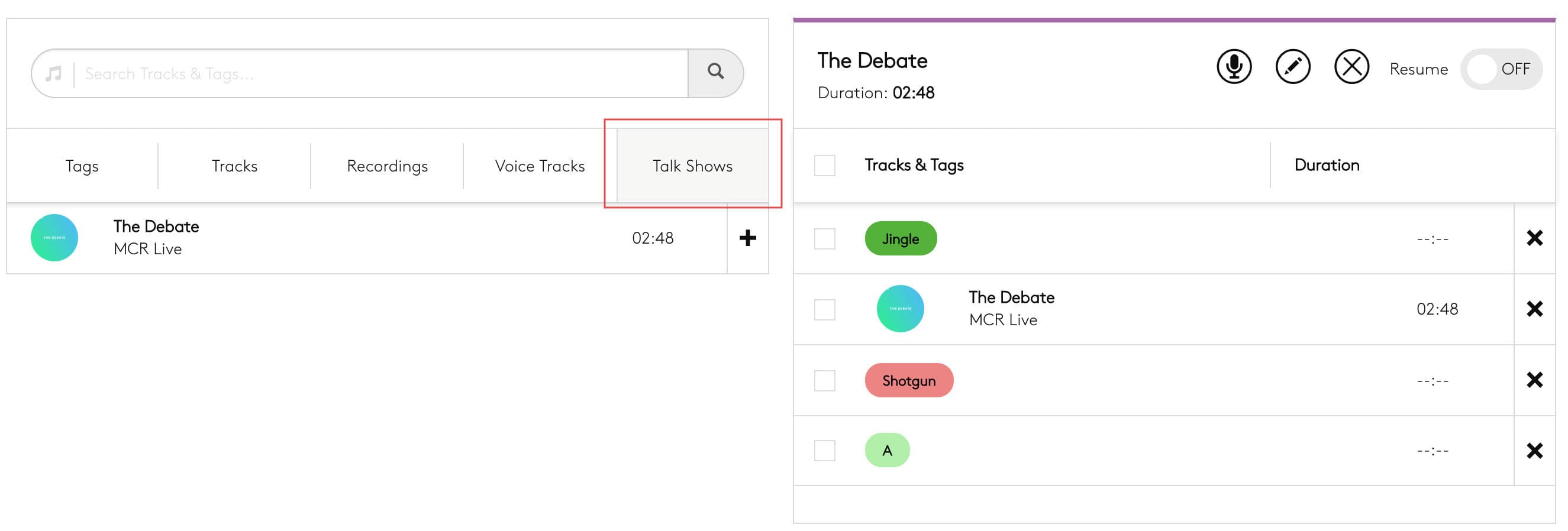Open the Talk Shows tab
1568x531 pixels.
pyautogui.click(x=692, y=166)
